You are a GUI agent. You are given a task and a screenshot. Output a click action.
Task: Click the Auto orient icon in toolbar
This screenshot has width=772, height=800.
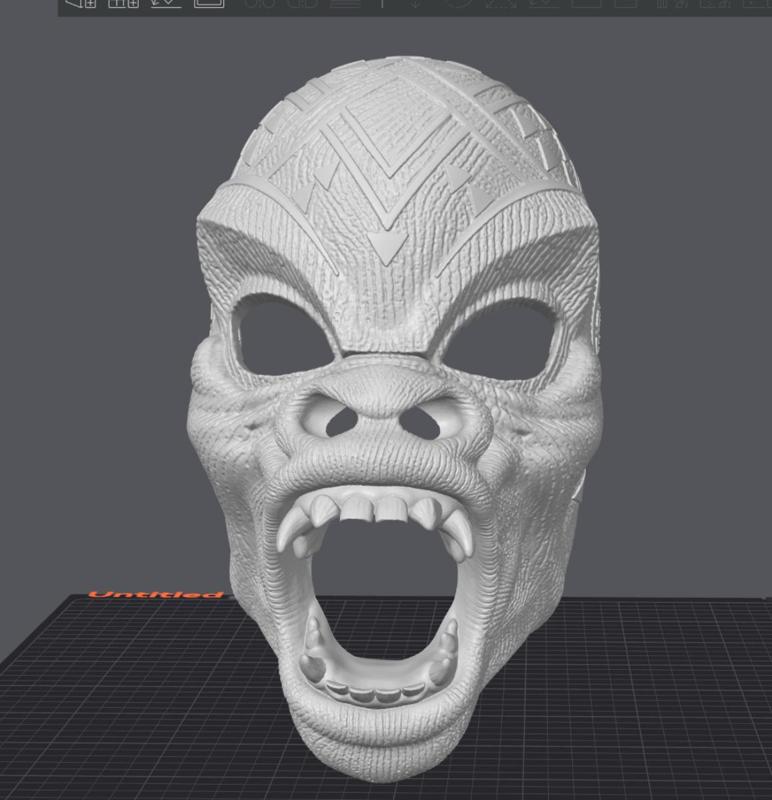166,3
